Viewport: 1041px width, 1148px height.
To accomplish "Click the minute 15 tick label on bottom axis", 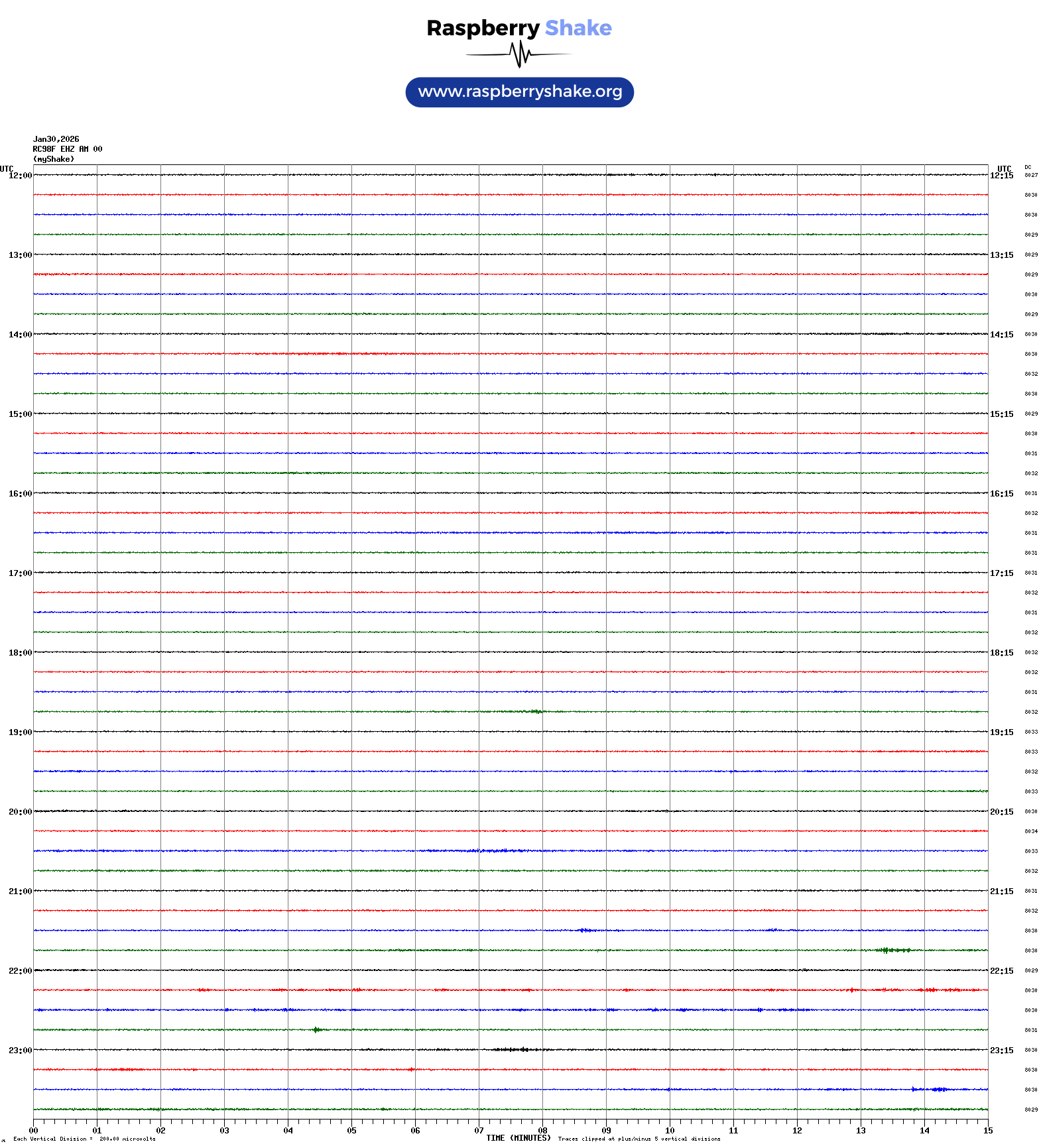I will coord(988,1131).
